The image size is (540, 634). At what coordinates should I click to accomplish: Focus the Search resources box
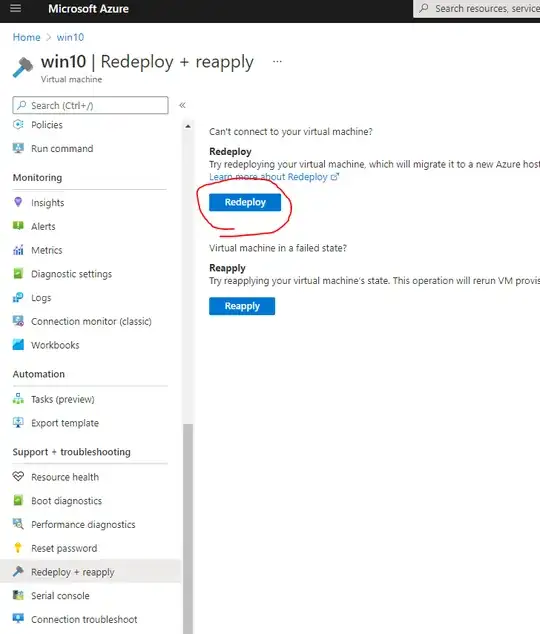[x=477, y=8]
